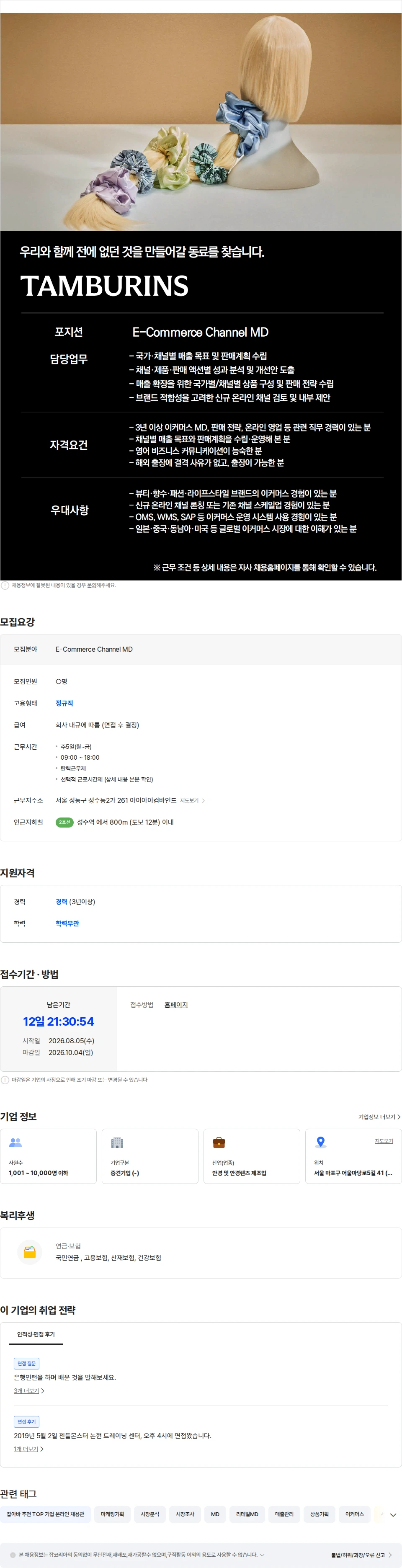Click the 2026.08.05(수) start date
402x1568 pixels.
click(71, 1041)
